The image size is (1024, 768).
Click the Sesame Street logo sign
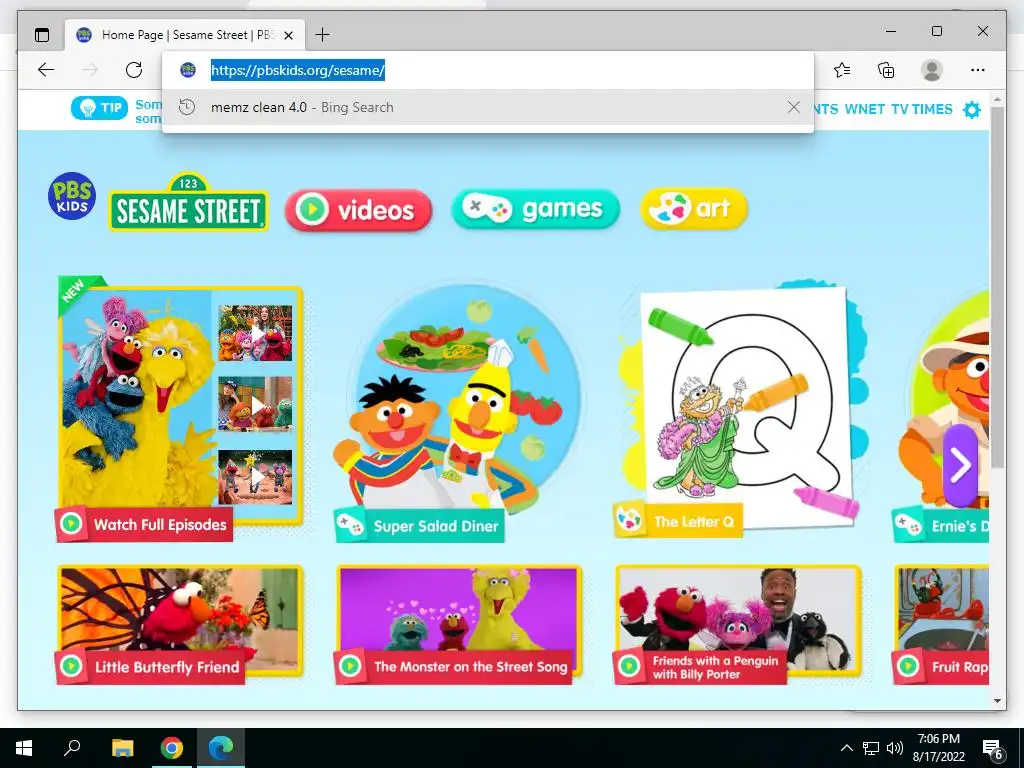(188, 202)
